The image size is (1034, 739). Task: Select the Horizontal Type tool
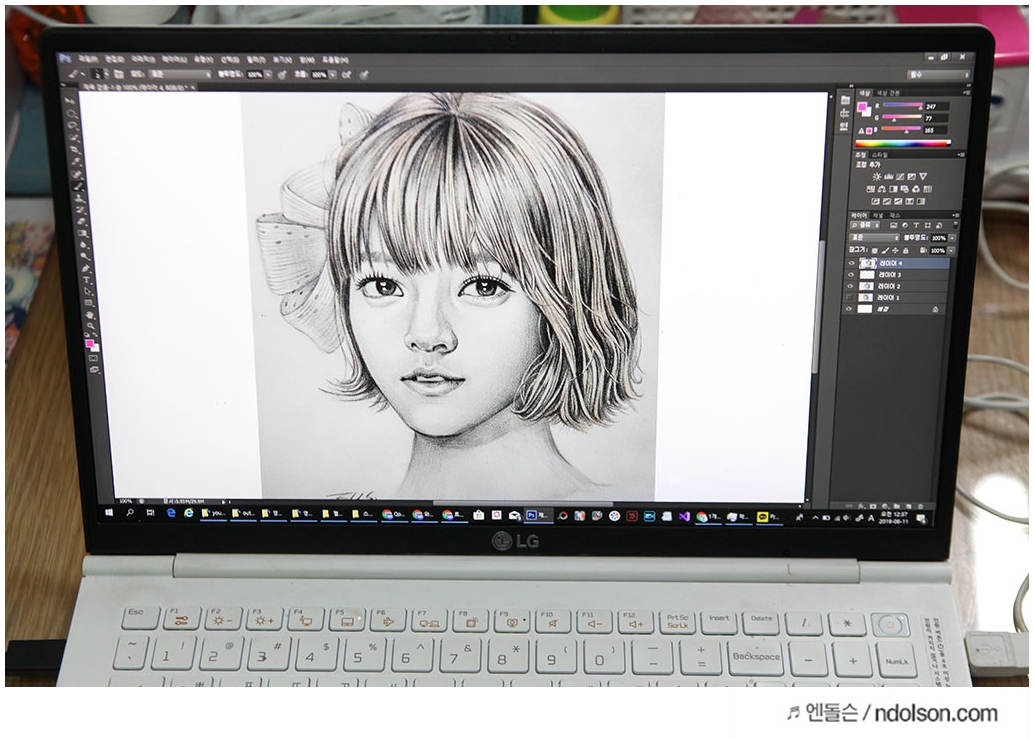pyautogui.click(x=86, y=280)
